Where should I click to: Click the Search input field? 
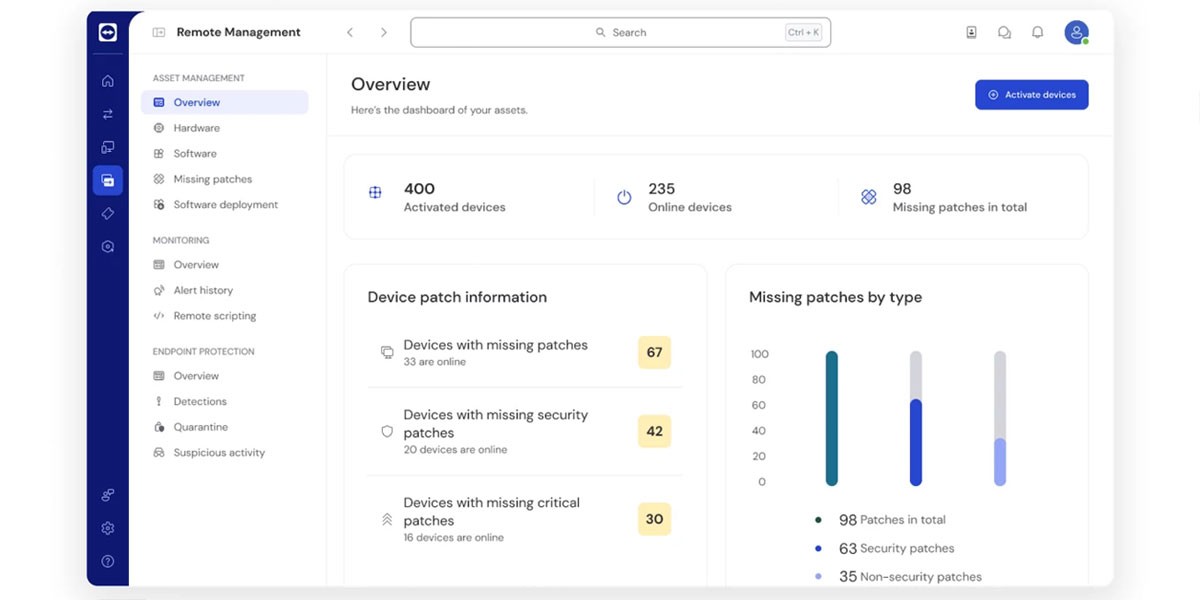[x=620, y=32]
